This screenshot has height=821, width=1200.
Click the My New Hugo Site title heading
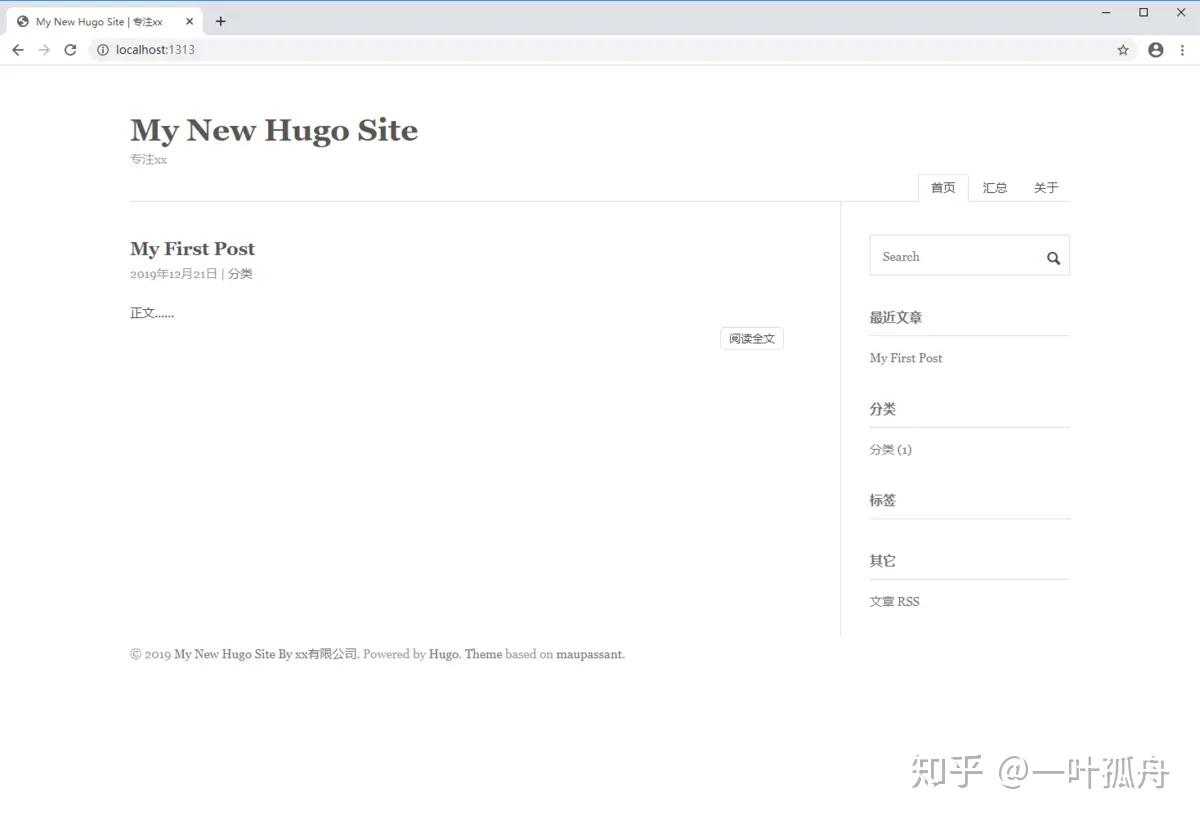point(274,130)
